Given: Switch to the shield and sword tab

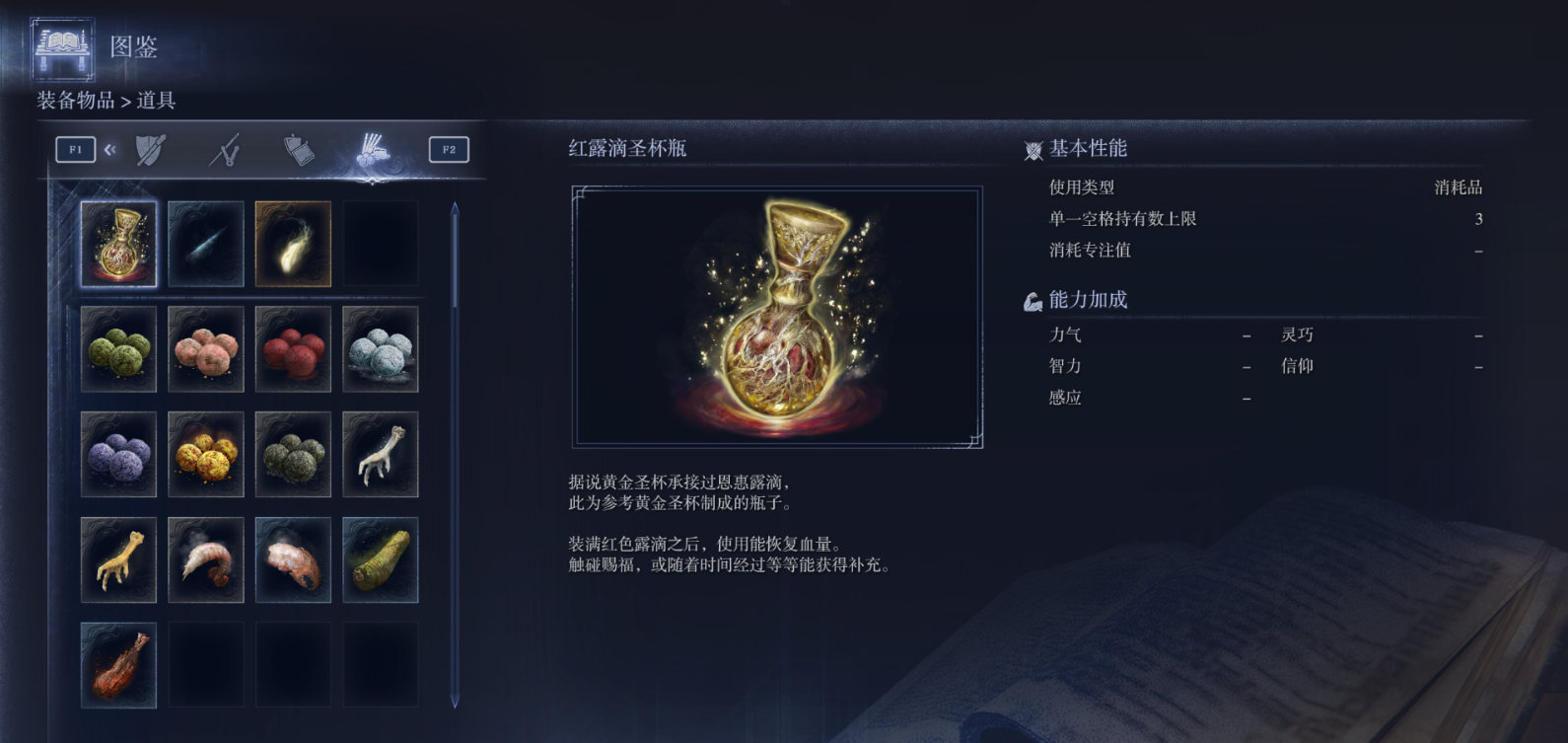Looking at the screenshot, I should coord(151,150).
